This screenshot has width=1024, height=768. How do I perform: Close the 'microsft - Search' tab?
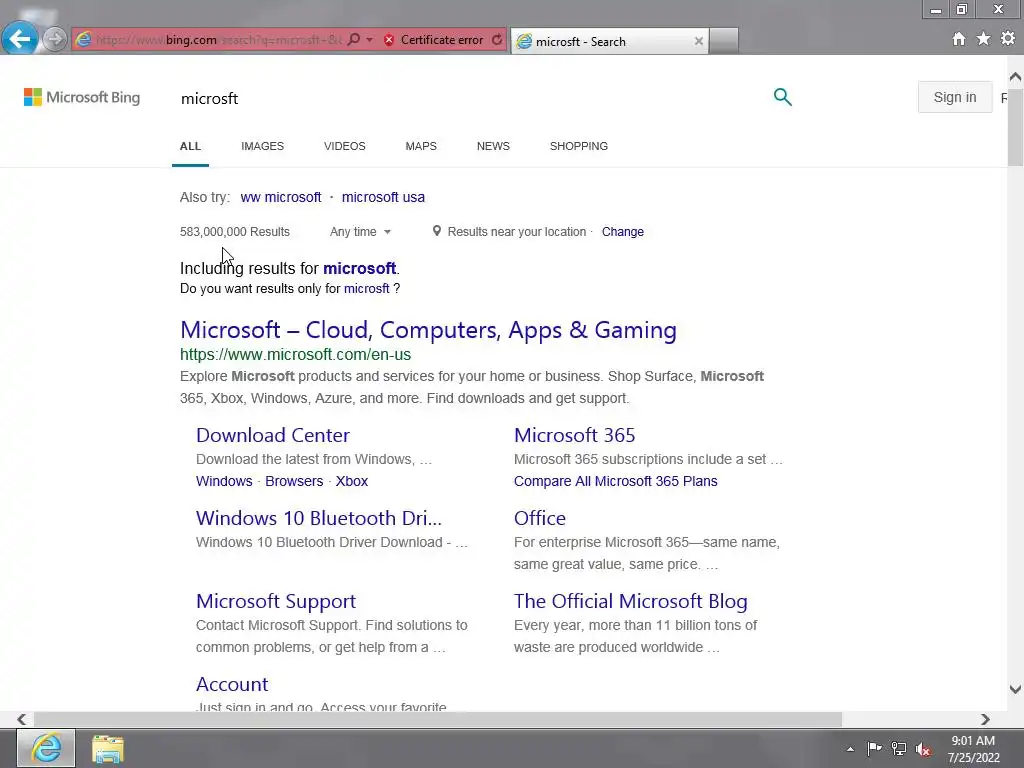point(698,41)
